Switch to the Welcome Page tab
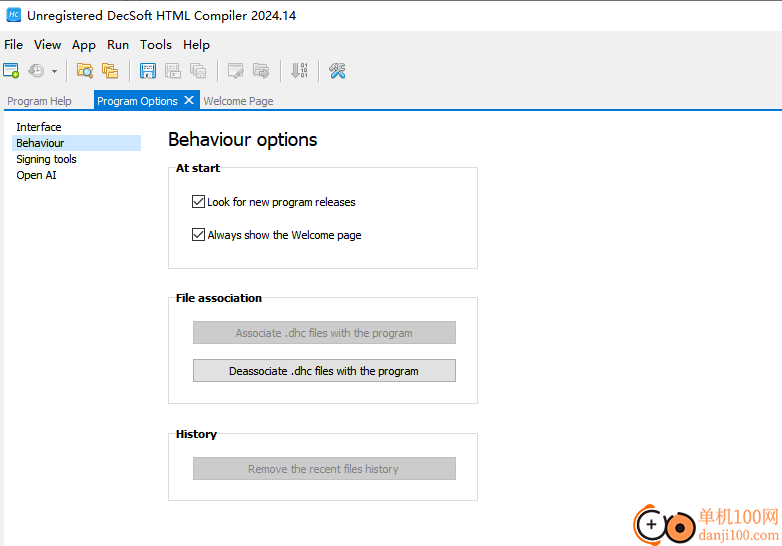 [238, 101]
